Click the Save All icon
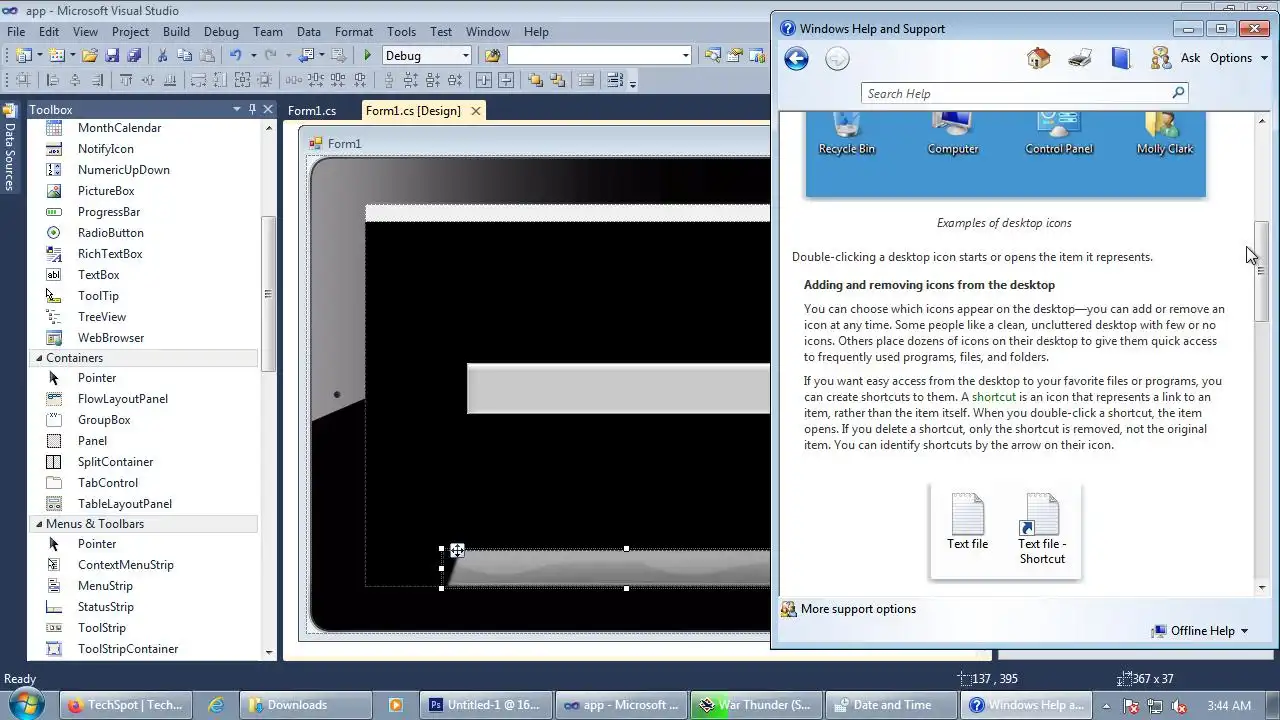The height and width of the screenshot is (720, 1280). click(x=134, y=56)
